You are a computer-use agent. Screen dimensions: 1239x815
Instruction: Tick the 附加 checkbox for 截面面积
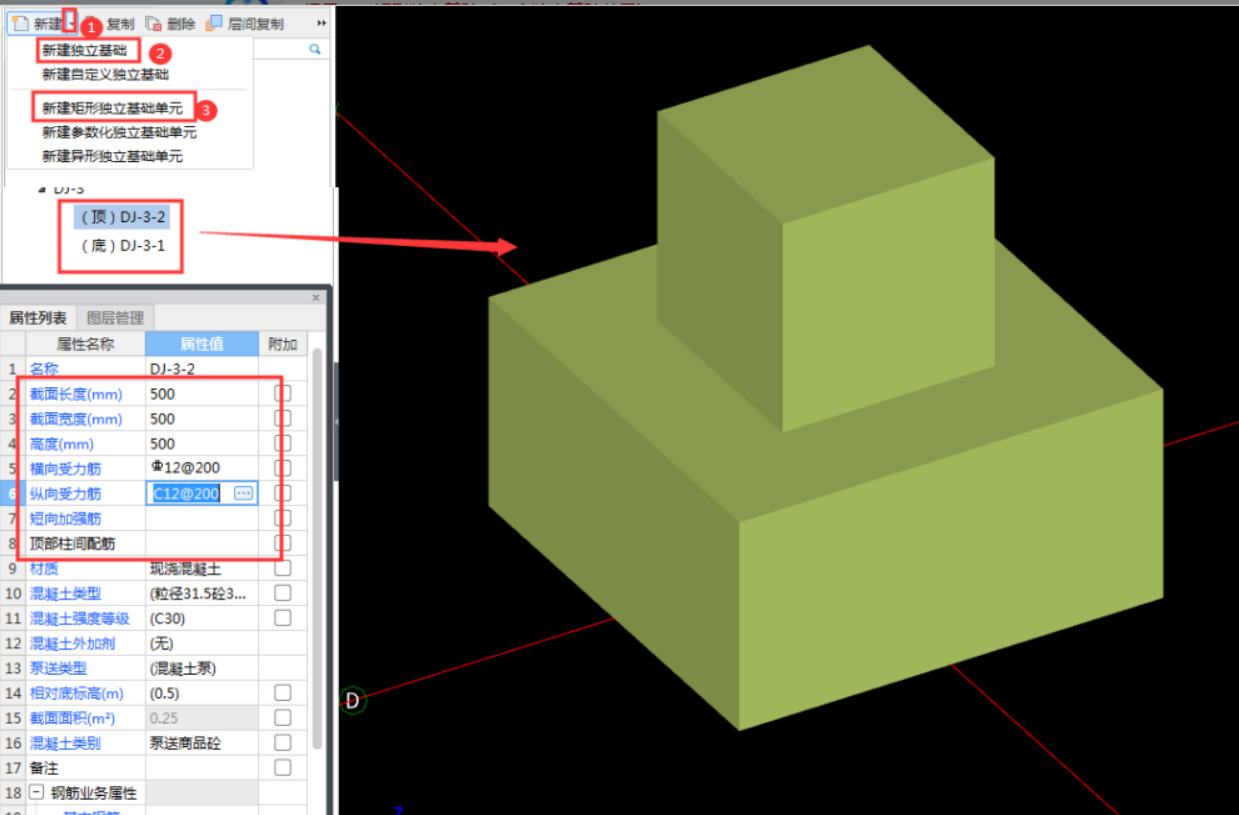(283, 718)
